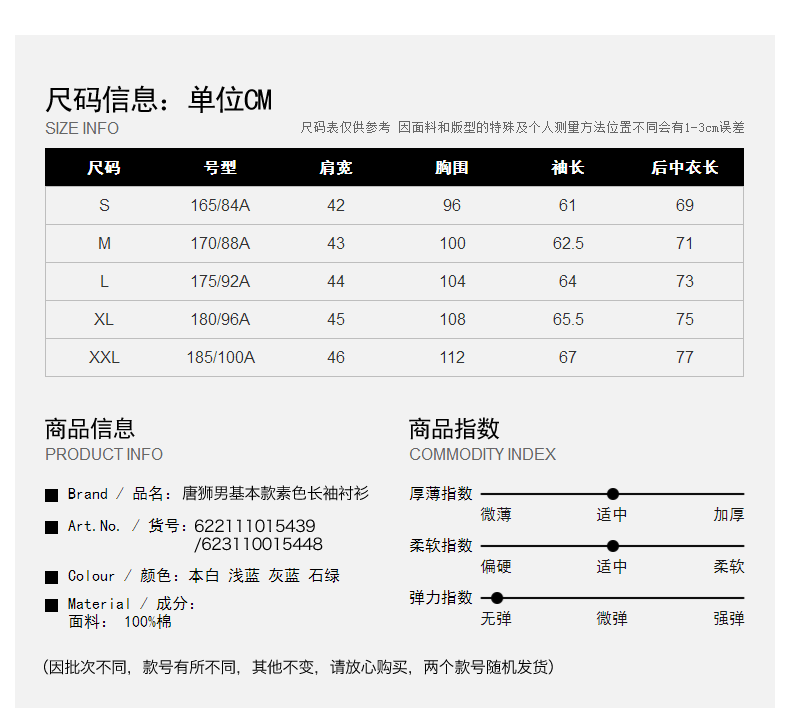Screen dimensions: 790x708
Task: Click the colour option 浅蓝
Action: pyautogui.click(x=244, y=575)
